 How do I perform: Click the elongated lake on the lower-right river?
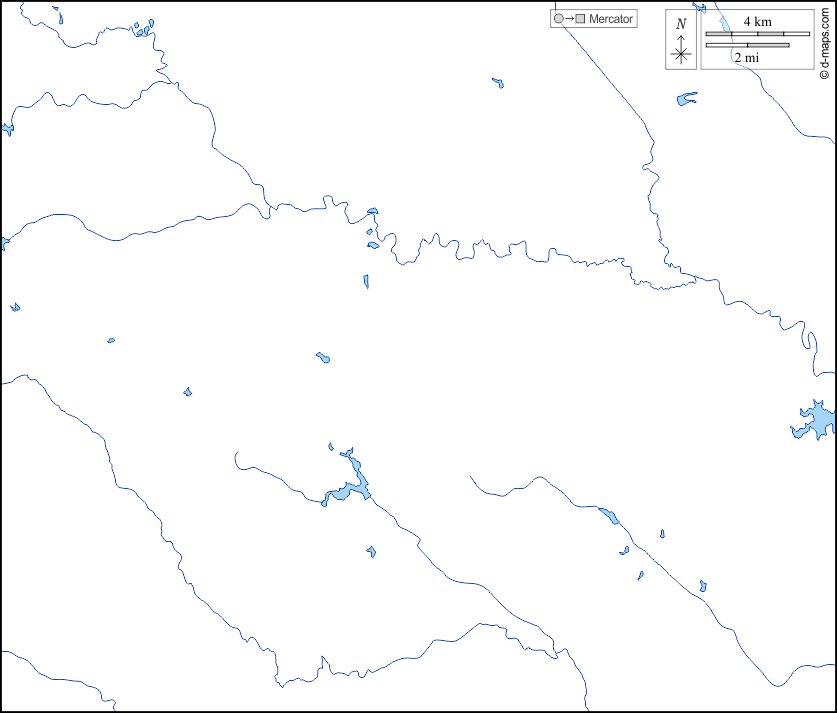point(608,516)
